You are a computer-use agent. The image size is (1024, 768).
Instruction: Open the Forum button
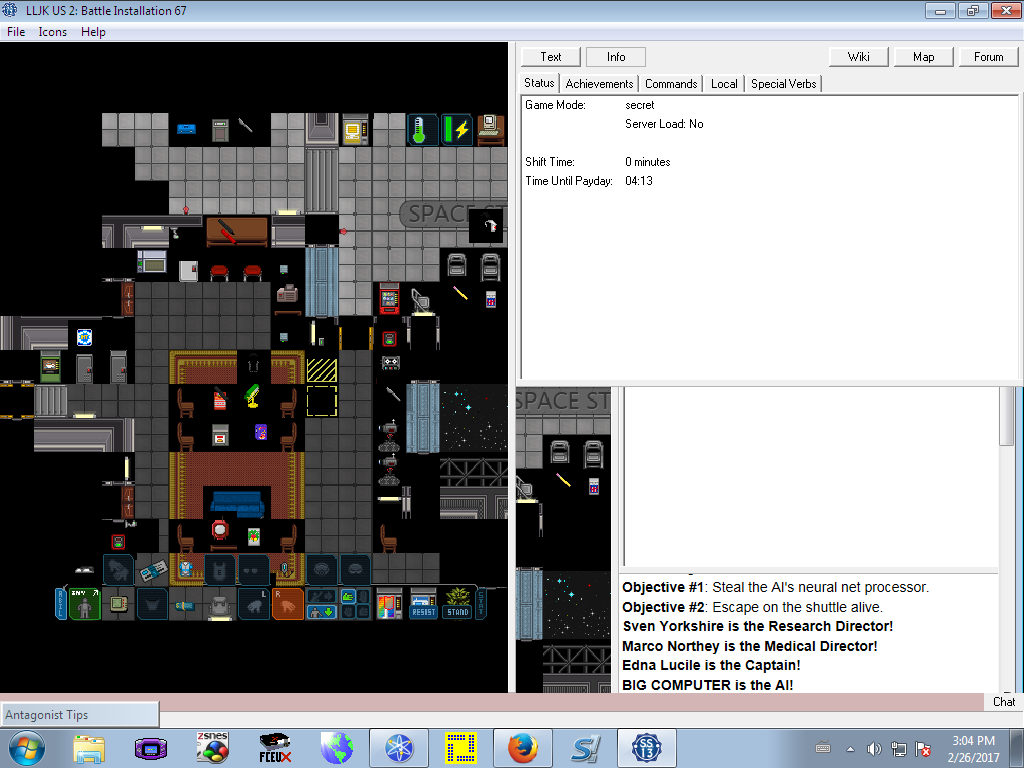click(988, 57)
